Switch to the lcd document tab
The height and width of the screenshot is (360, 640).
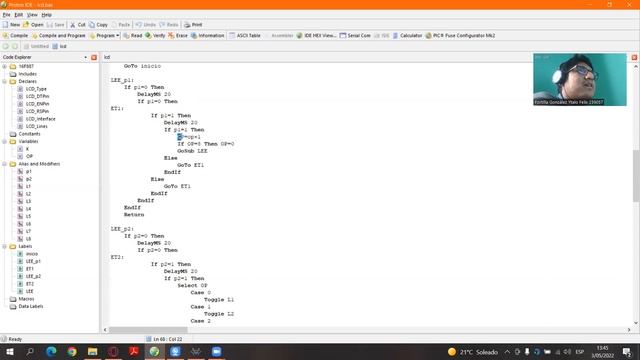60,47
